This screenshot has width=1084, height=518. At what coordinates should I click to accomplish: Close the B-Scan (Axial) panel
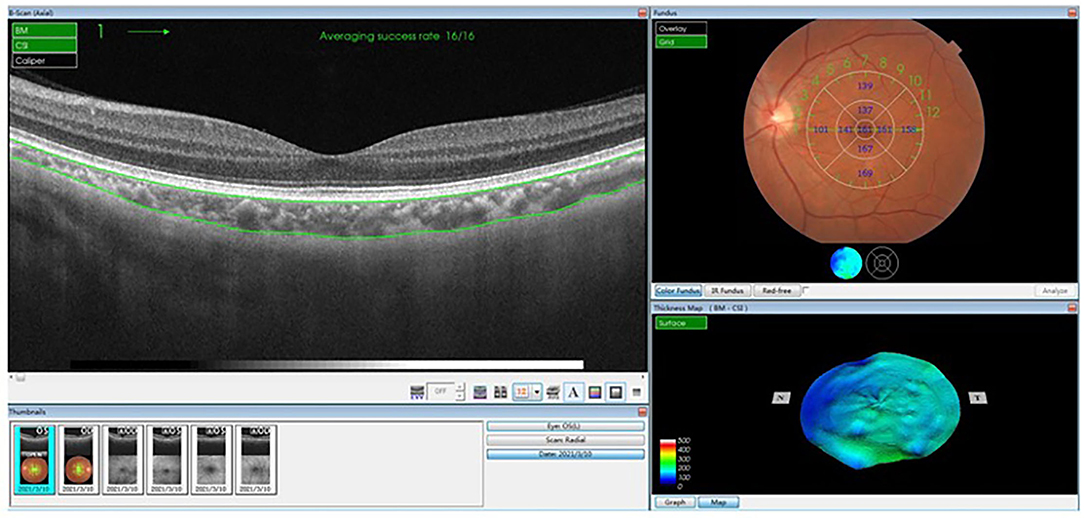click(x=643, y=12)
